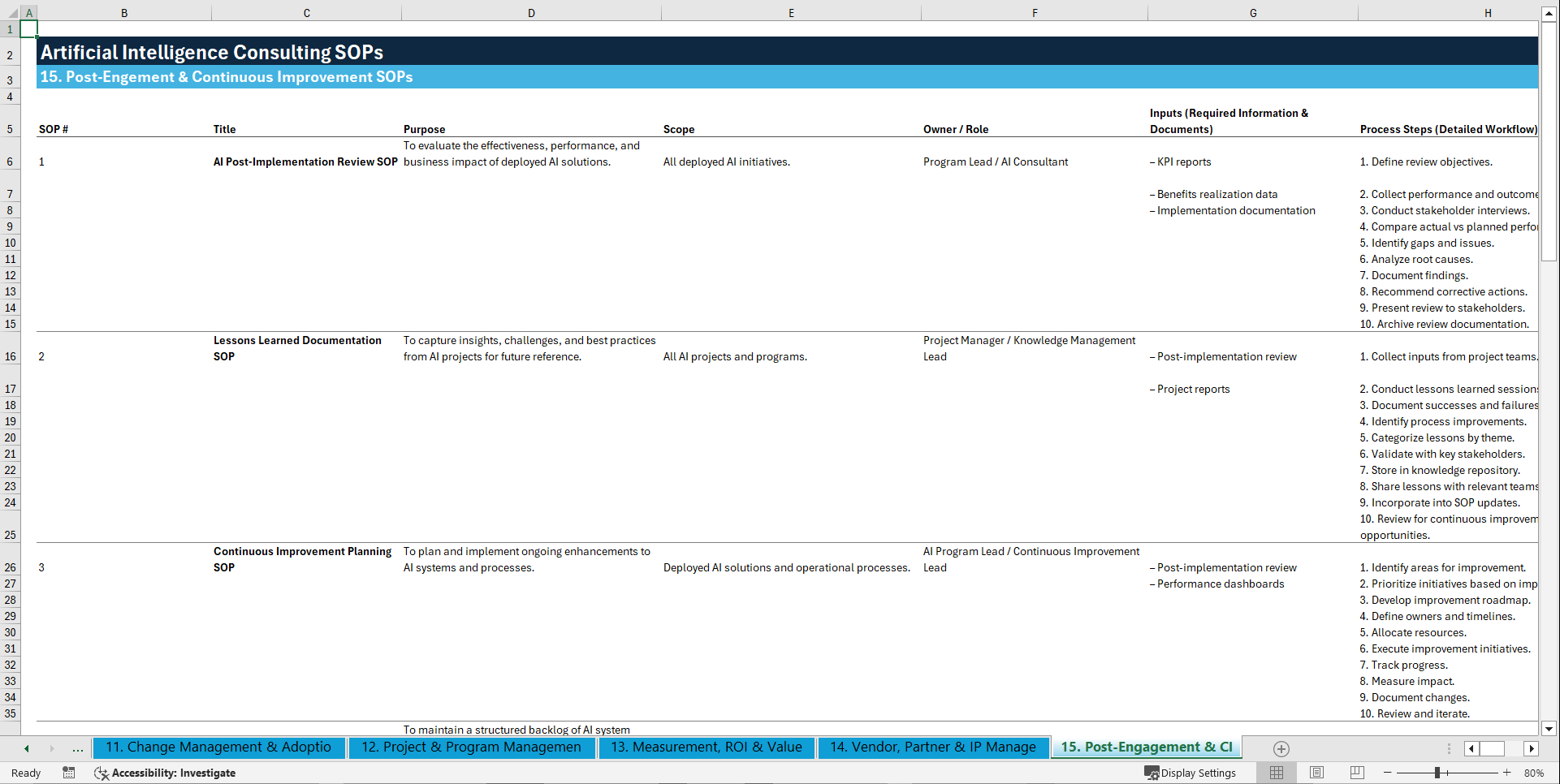The width and height of the screenshot is (1560, 784).
Task: Select row 16 header
Action: (11, 356)
